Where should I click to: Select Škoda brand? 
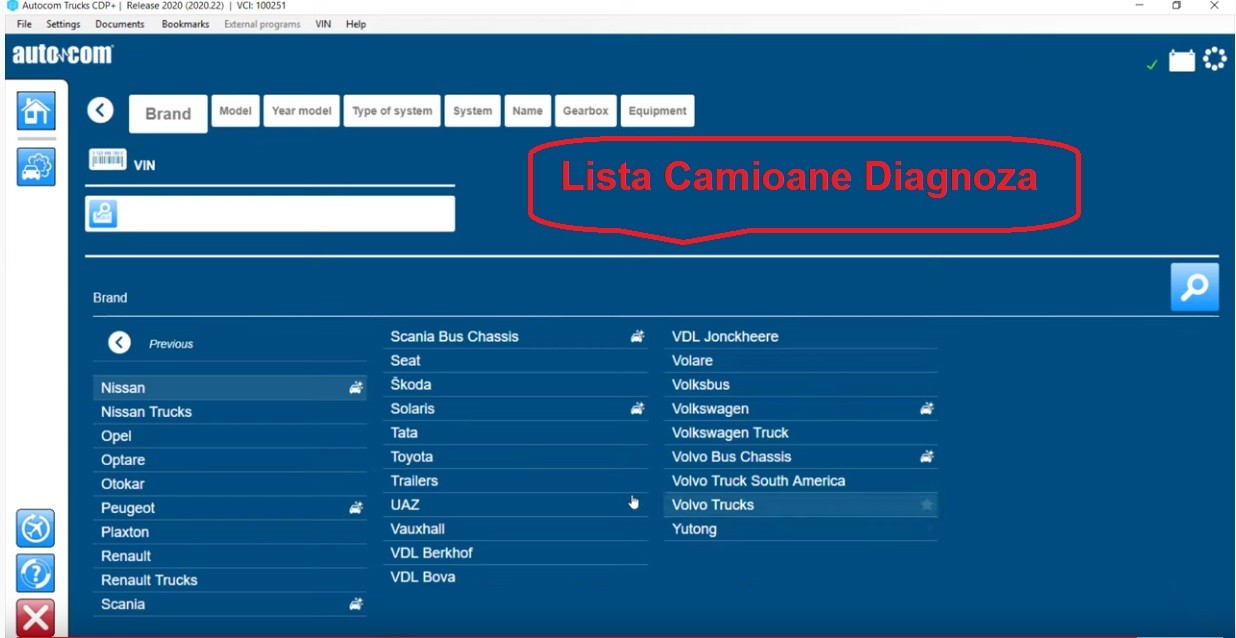[x=516, y=385]
